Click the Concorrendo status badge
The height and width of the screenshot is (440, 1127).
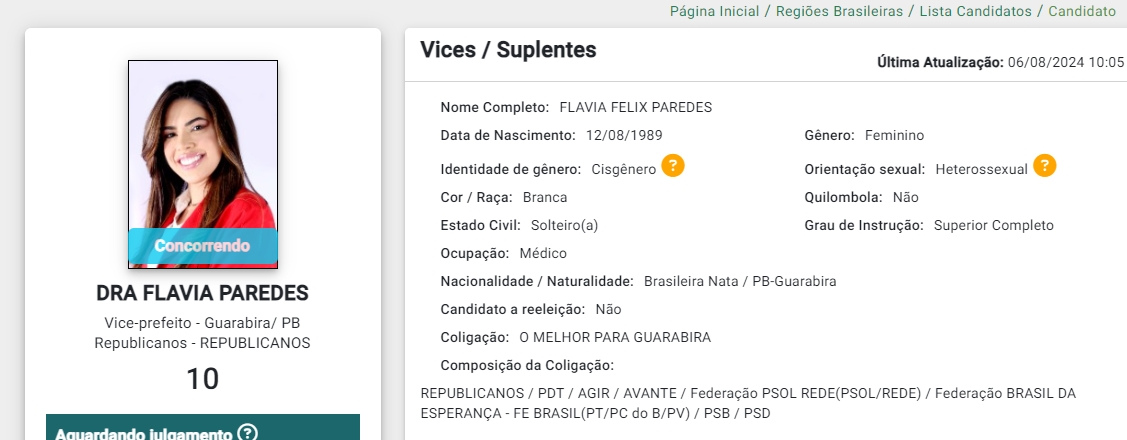point(203,246)
